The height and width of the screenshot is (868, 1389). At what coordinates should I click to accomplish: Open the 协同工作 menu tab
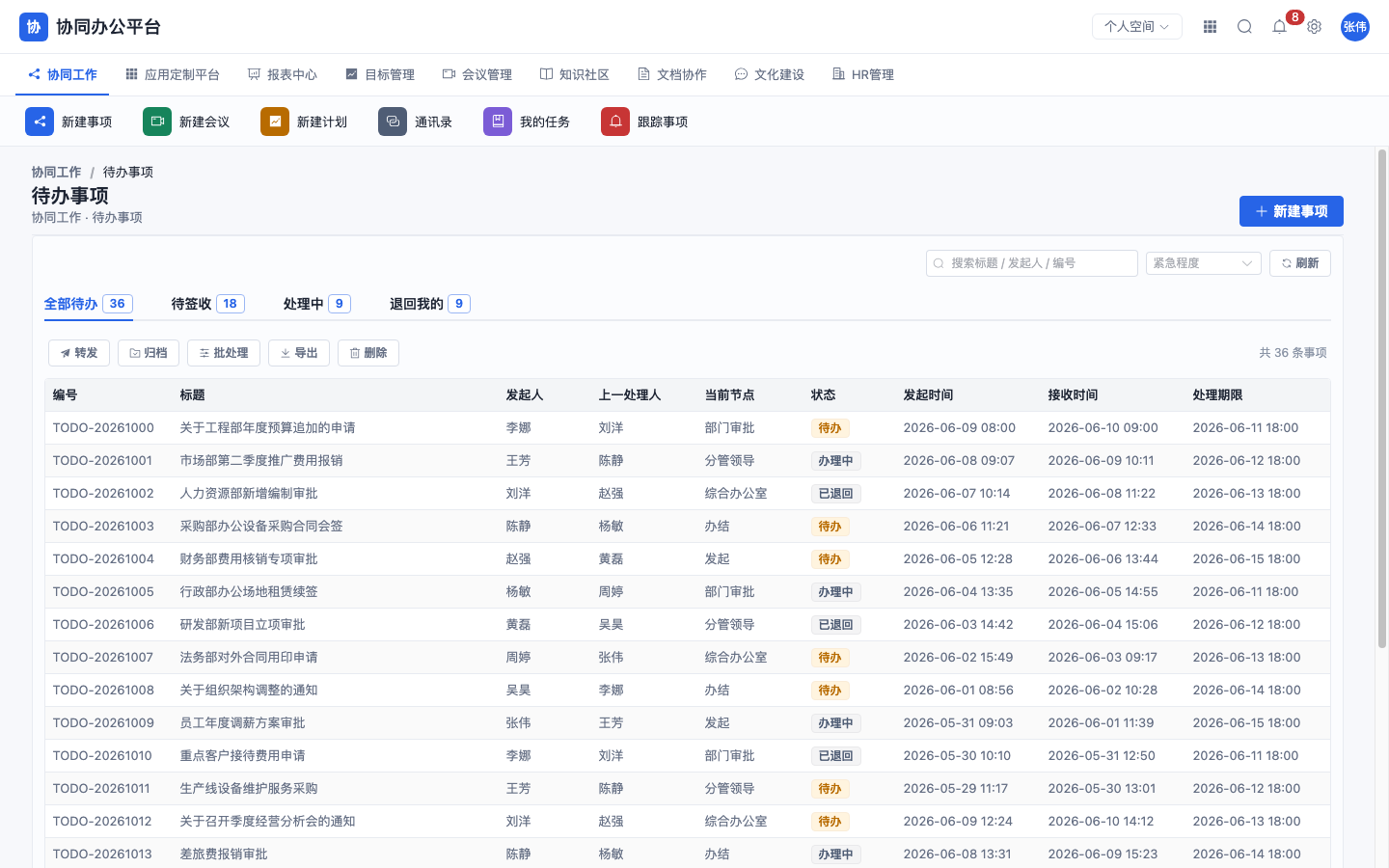pyautogui.click(x=63, y=74)
